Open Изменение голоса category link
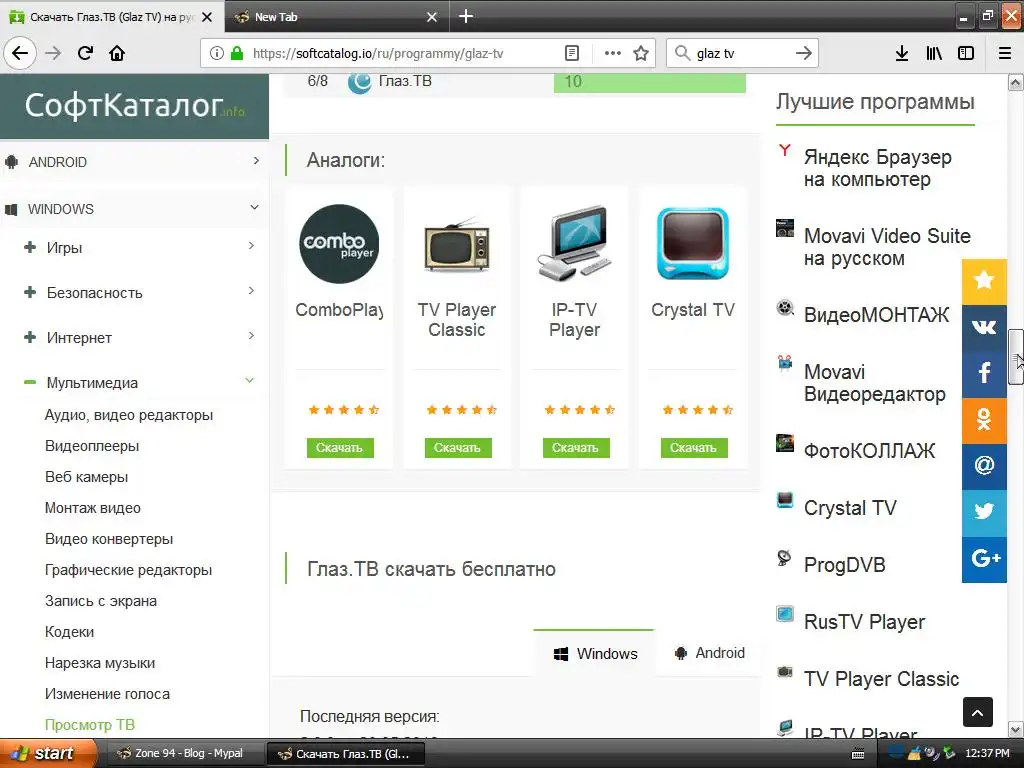 point(107,694)
